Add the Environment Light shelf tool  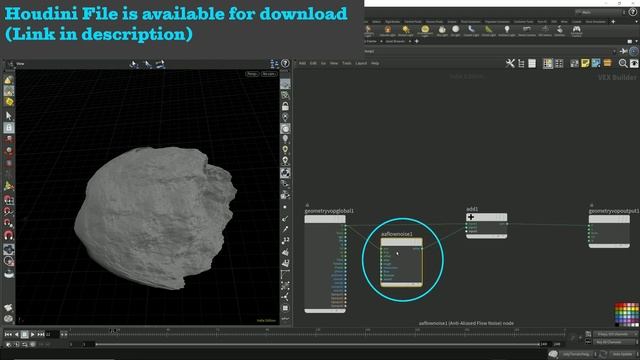coord(425,30)
